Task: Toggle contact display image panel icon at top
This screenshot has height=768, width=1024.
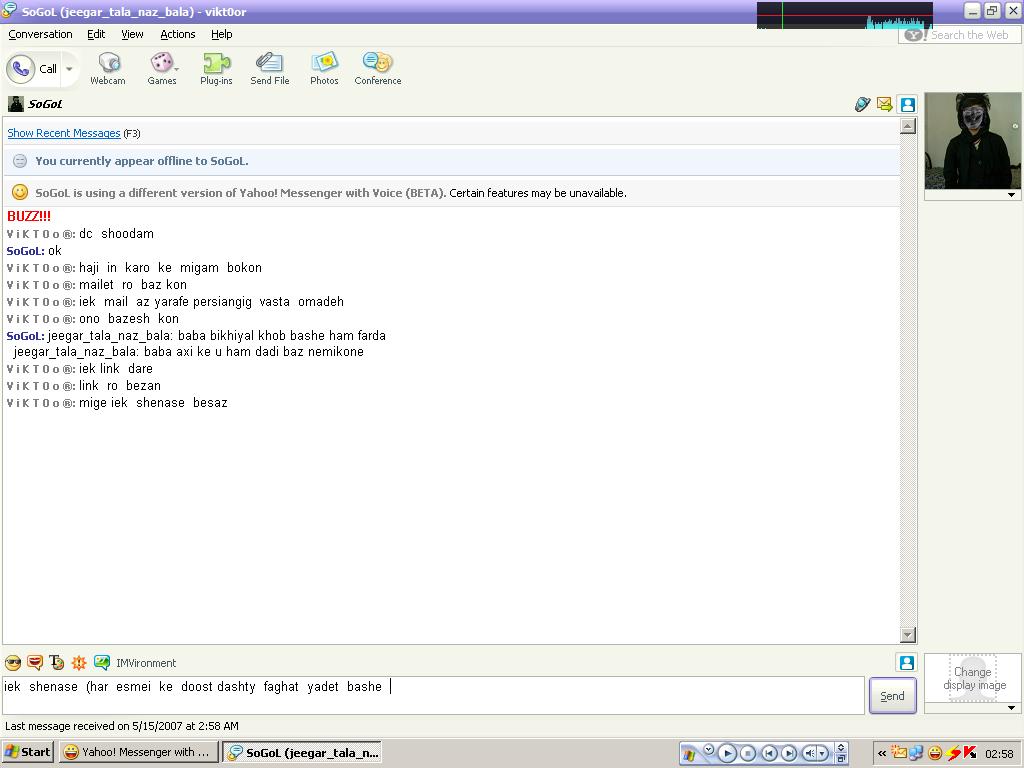Action: (907, 104)
